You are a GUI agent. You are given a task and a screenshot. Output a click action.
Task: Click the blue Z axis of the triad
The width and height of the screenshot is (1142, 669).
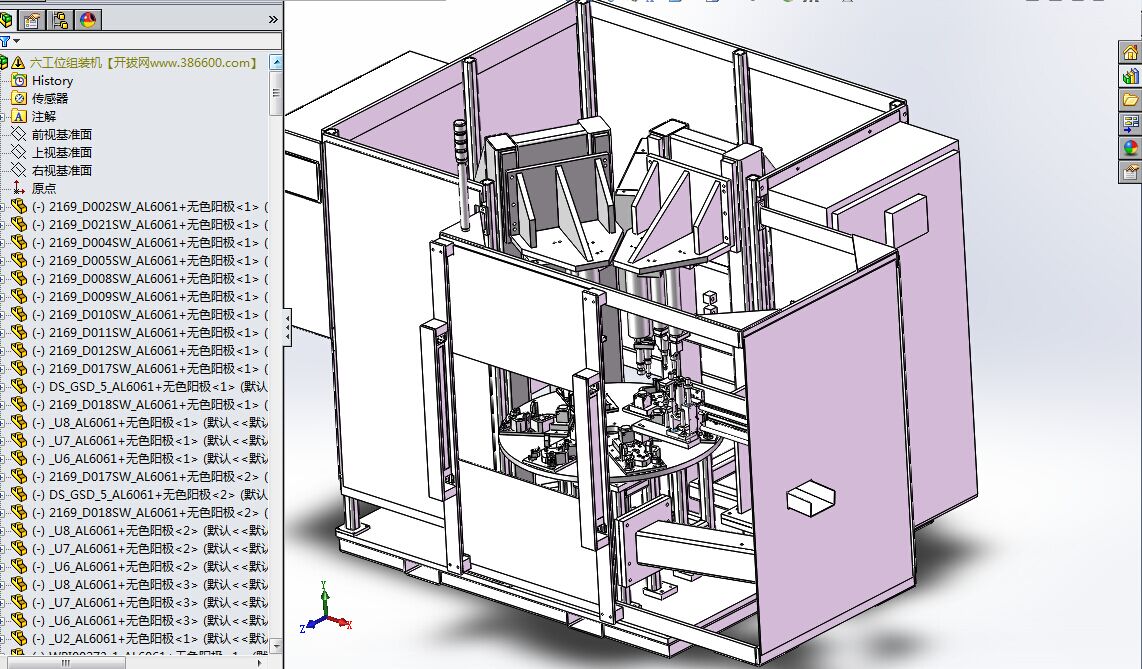tap(311, 624)
